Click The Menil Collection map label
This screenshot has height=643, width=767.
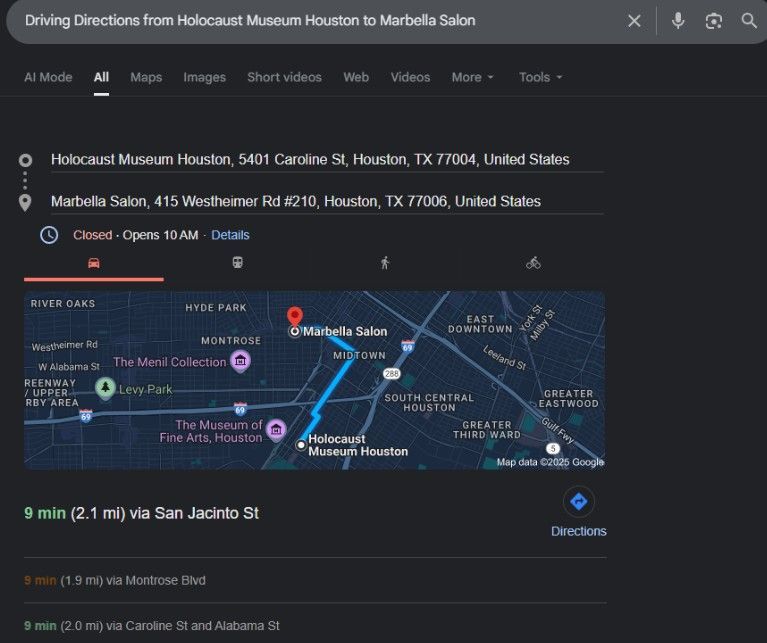coord(170,362)
